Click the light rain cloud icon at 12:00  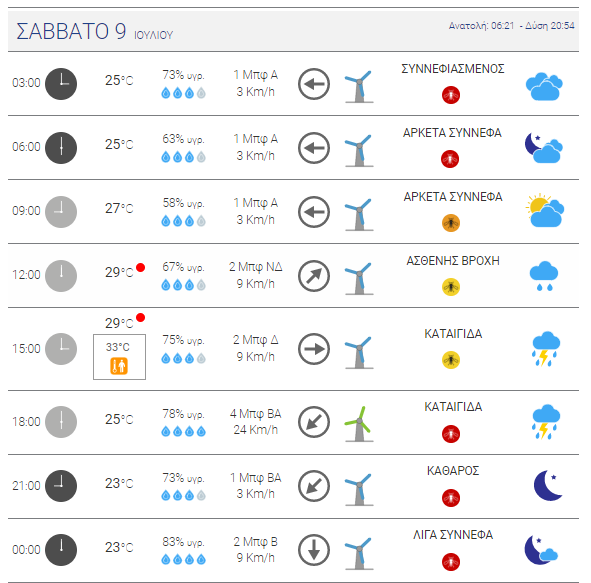tap(544, 275)
